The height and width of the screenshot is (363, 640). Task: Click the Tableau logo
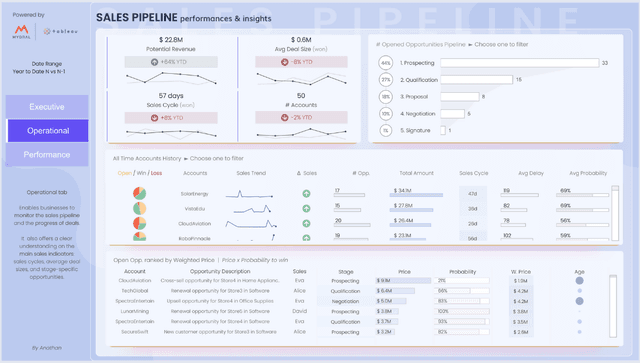pyautogui.click(x=60, y=31)
